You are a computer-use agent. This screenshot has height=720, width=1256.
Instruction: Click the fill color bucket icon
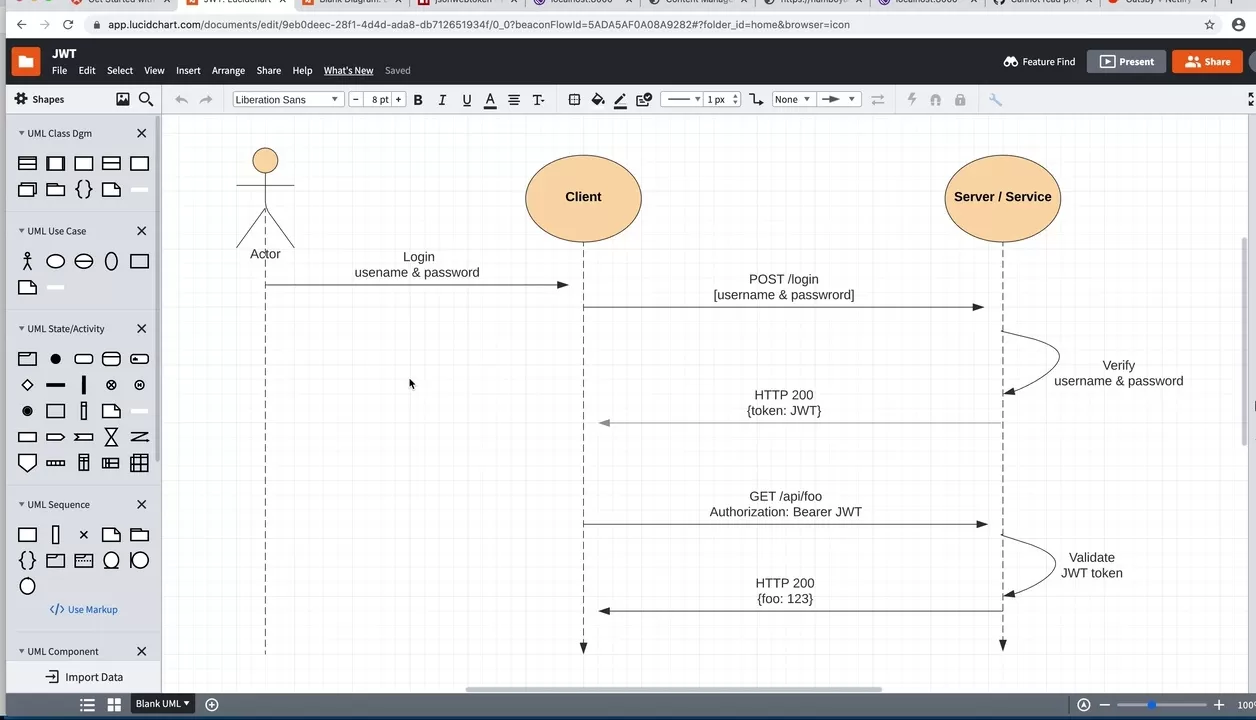[x=598, y=99]
